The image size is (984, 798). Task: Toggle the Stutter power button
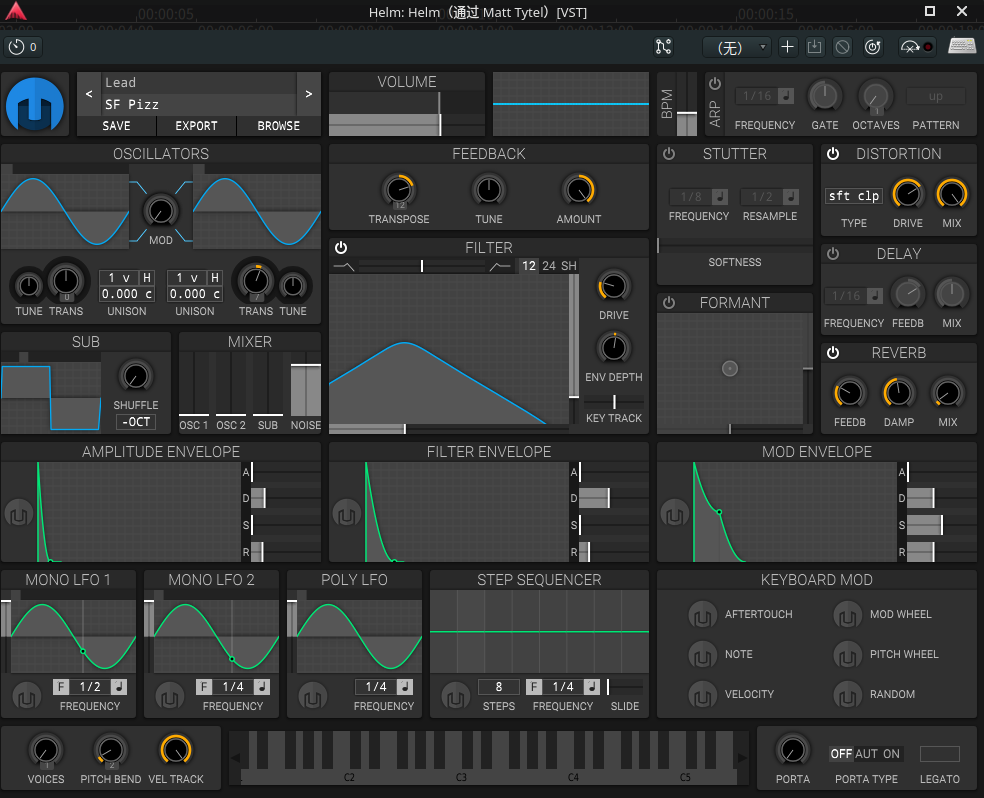(669, 154)
